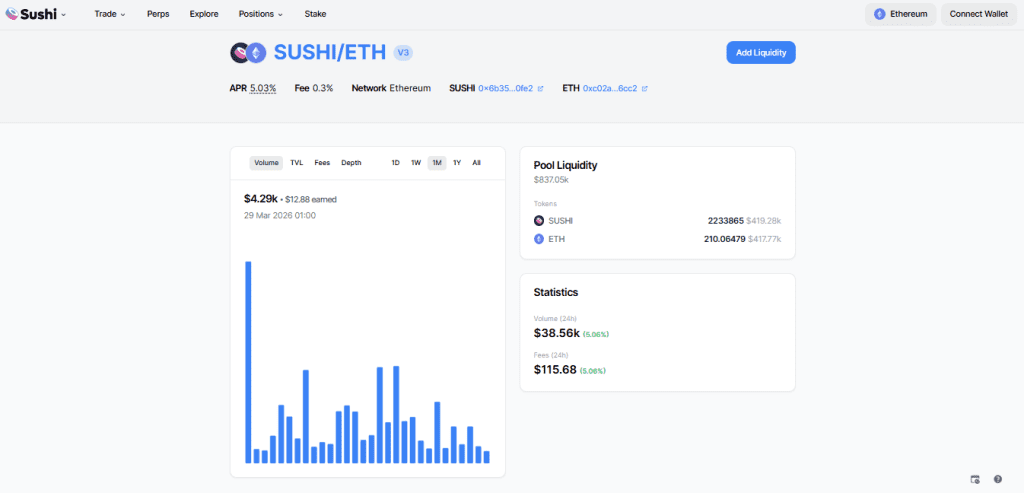This screenshot has height=493, width=1024.
Task: Set chart range to 1D
Action: (396, 163)
